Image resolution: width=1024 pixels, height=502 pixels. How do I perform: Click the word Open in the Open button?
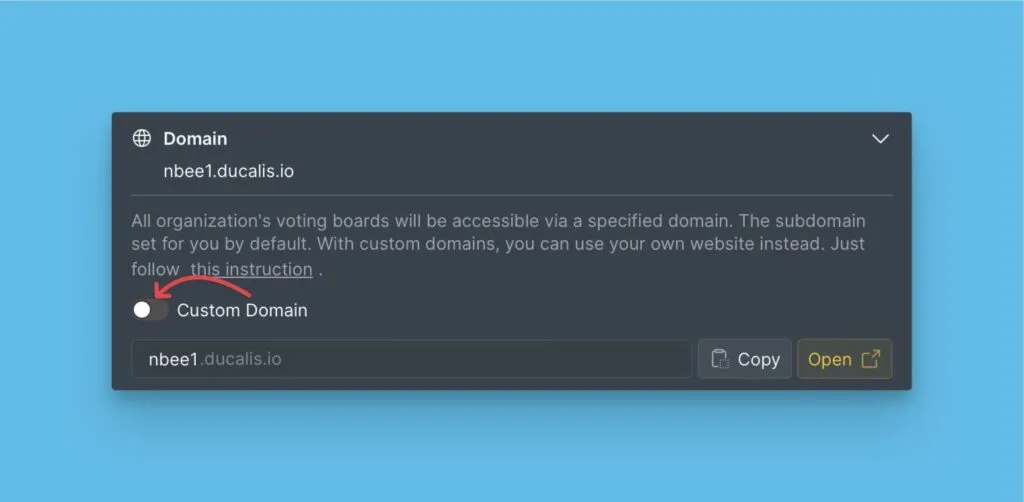click(x=829, y=359)
